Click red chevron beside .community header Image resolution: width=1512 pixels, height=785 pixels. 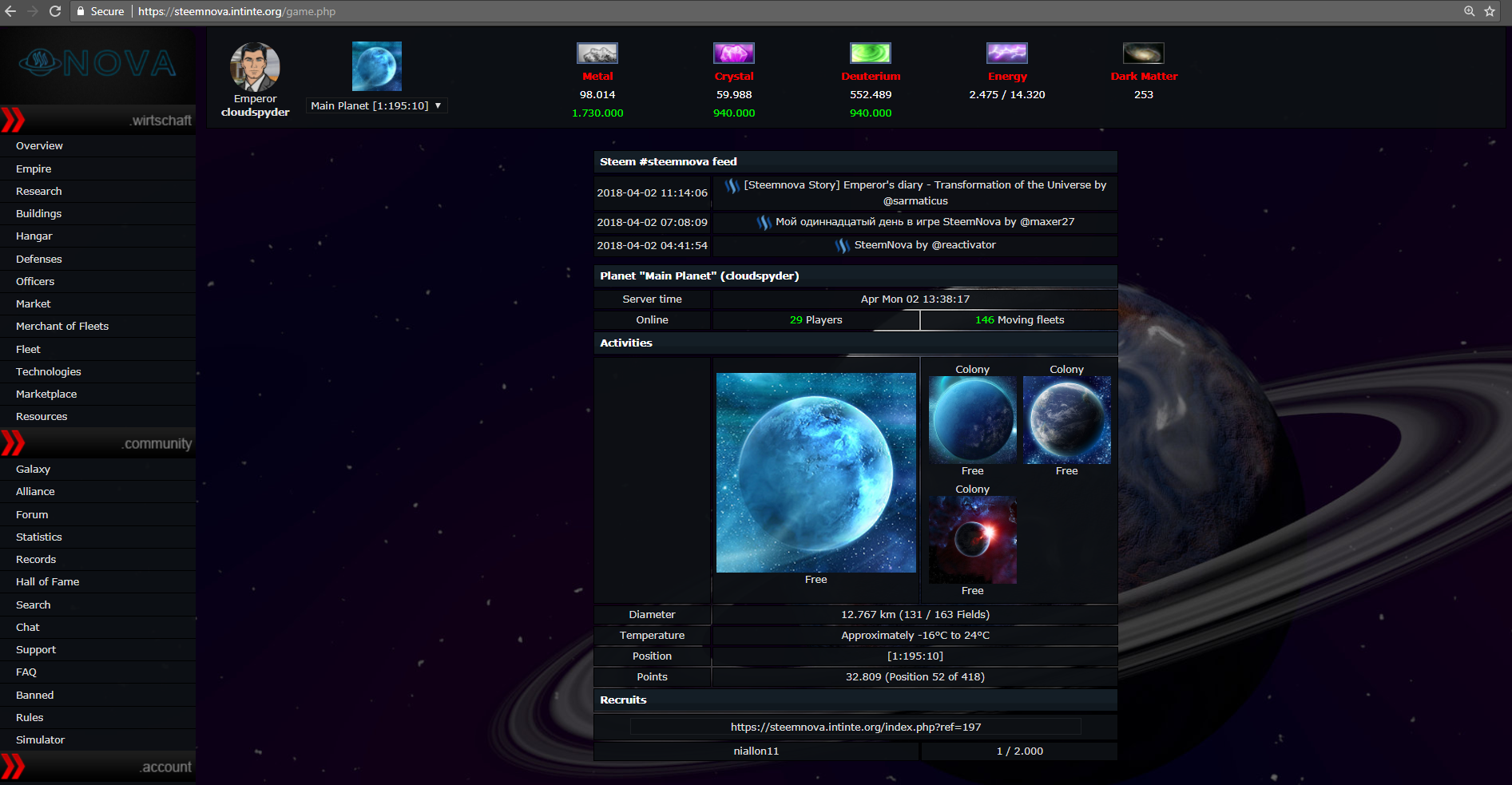[13, 443]
